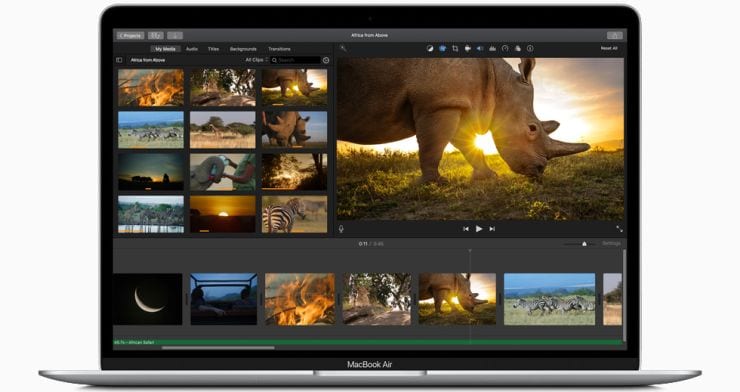Click the 0:11 playhead time readout
The height and width of the screenshot is (392, 740).
point(362,244)
